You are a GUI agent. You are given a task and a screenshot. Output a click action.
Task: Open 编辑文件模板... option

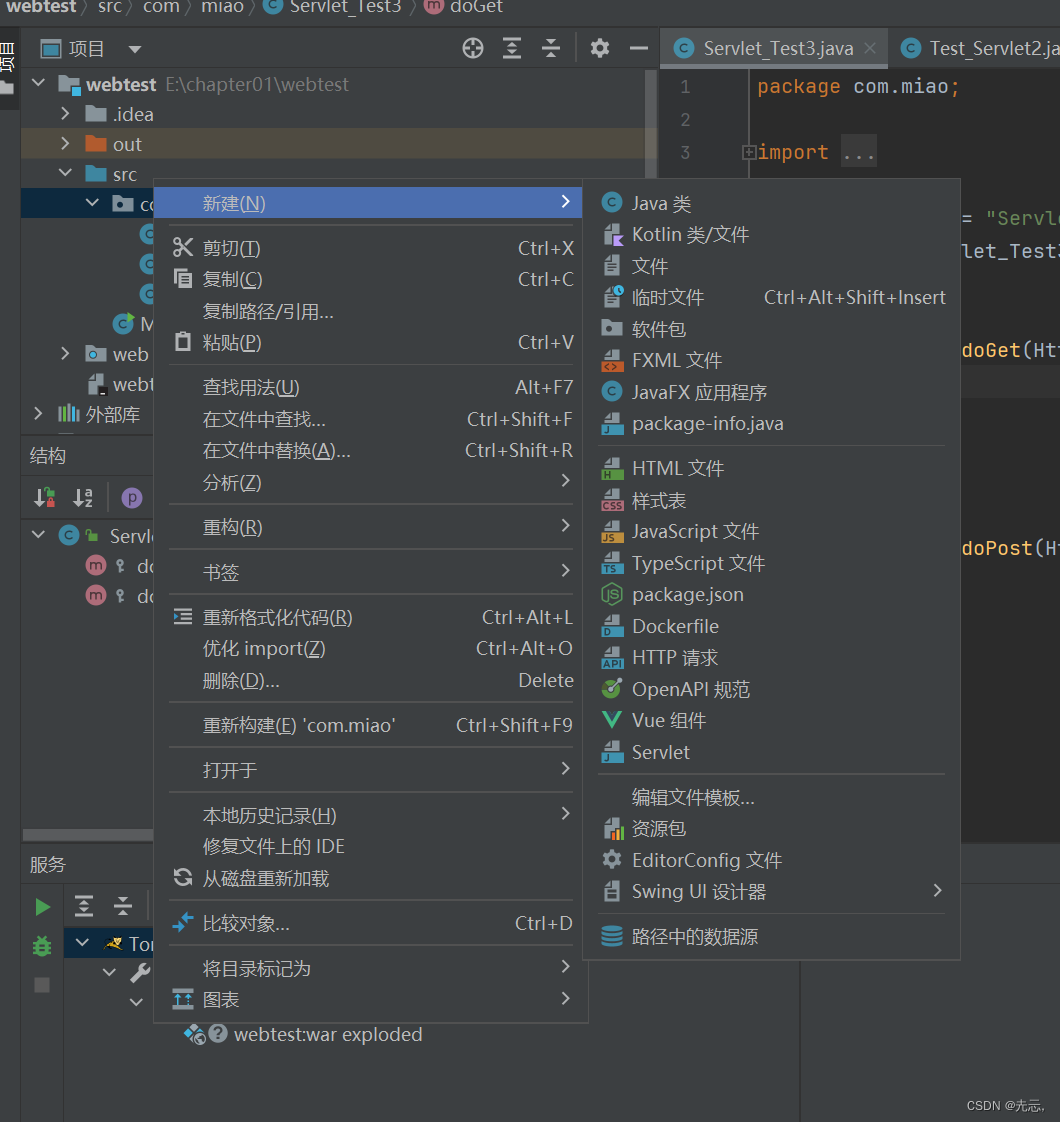tap(772, 797)
